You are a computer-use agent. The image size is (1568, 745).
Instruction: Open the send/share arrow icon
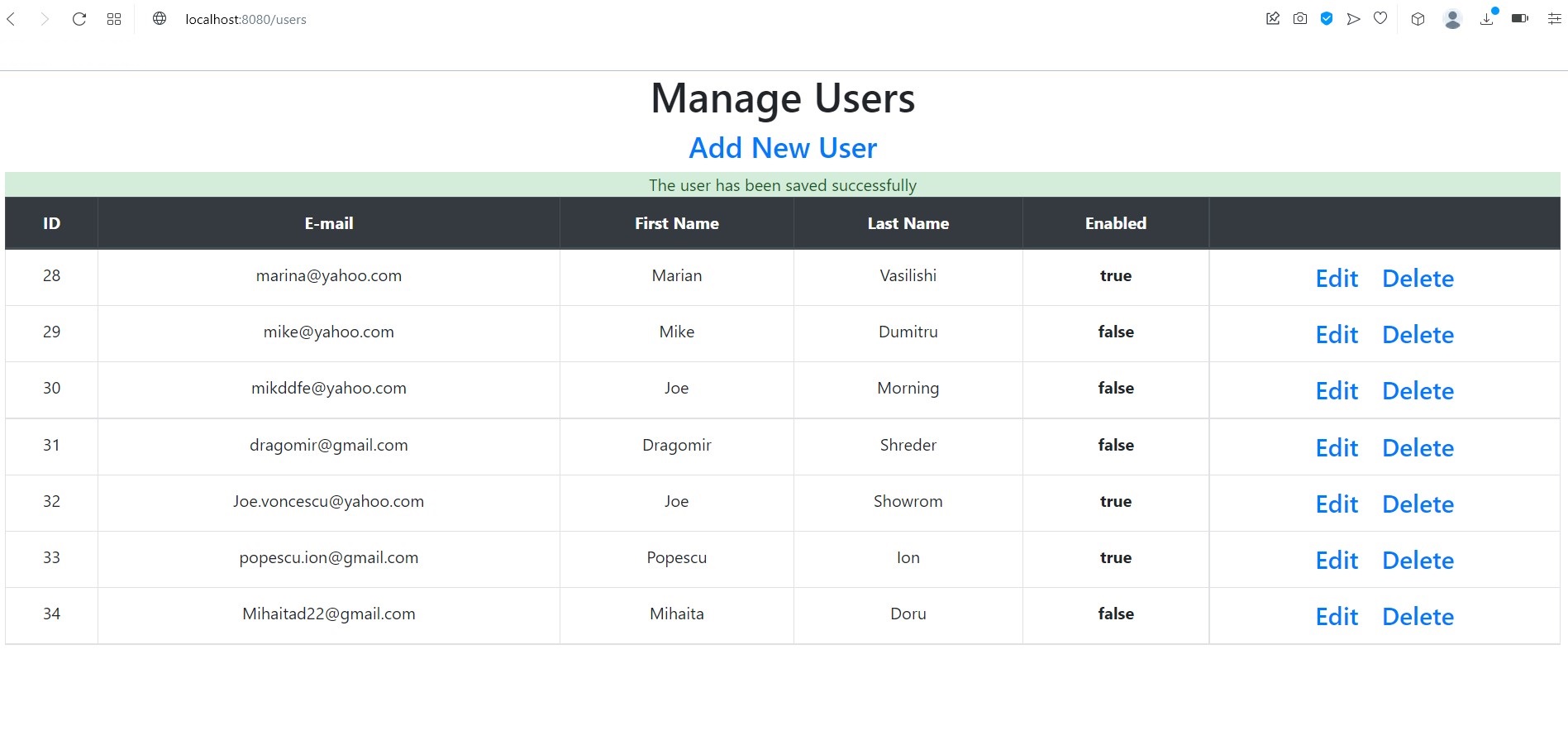click(x=1353, y=18)
